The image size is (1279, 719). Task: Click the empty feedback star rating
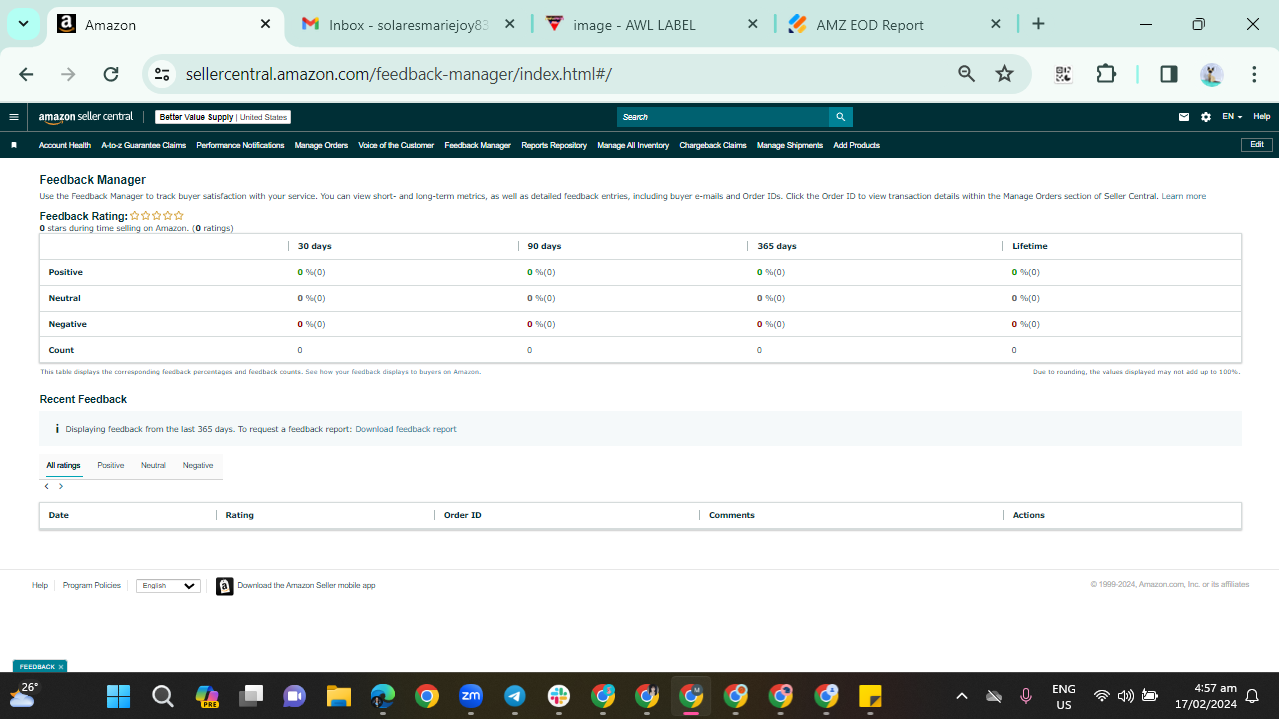157,216
